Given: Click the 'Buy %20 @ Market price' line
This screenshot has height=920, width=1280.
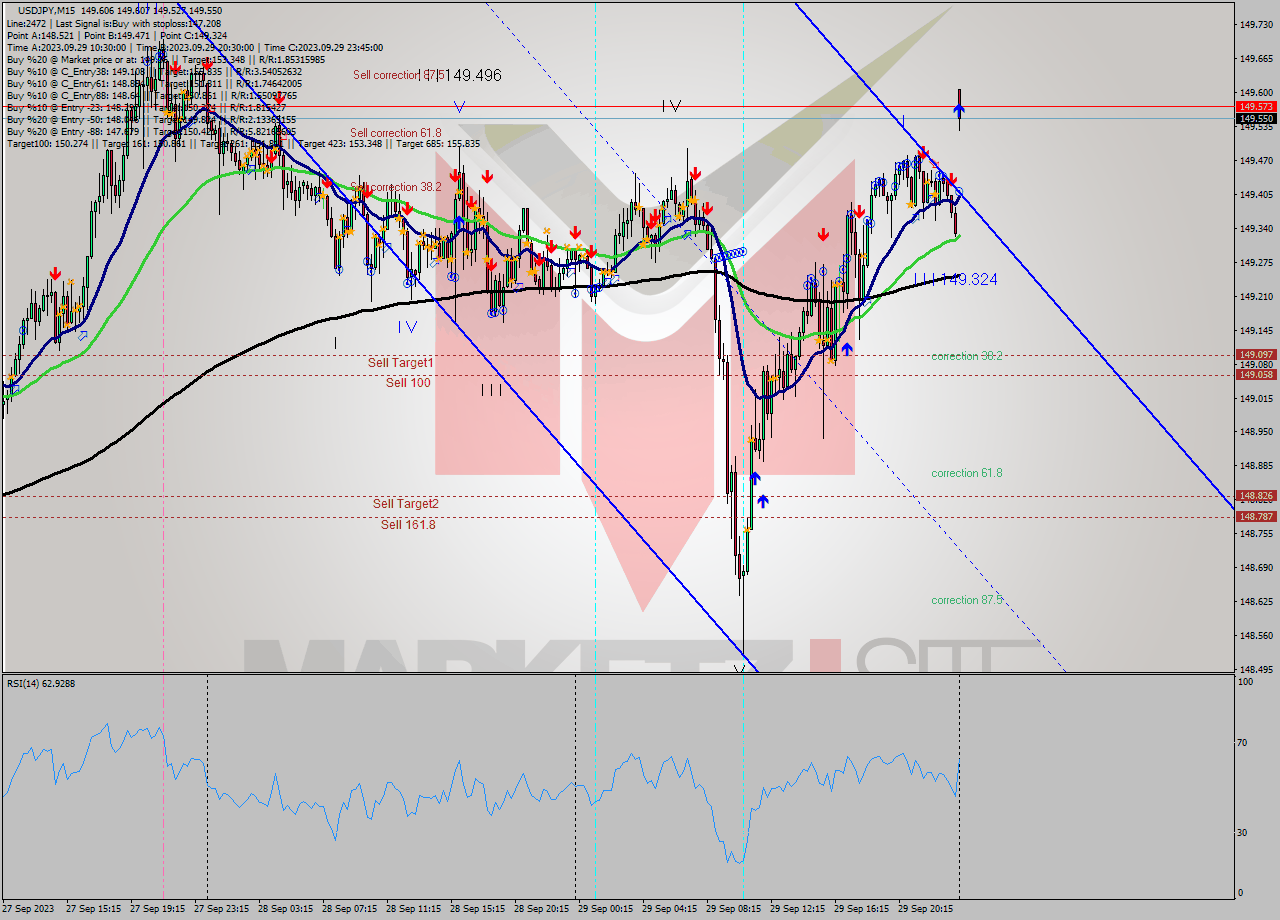Looking at the screenshot, I should [x=165, y=59].
